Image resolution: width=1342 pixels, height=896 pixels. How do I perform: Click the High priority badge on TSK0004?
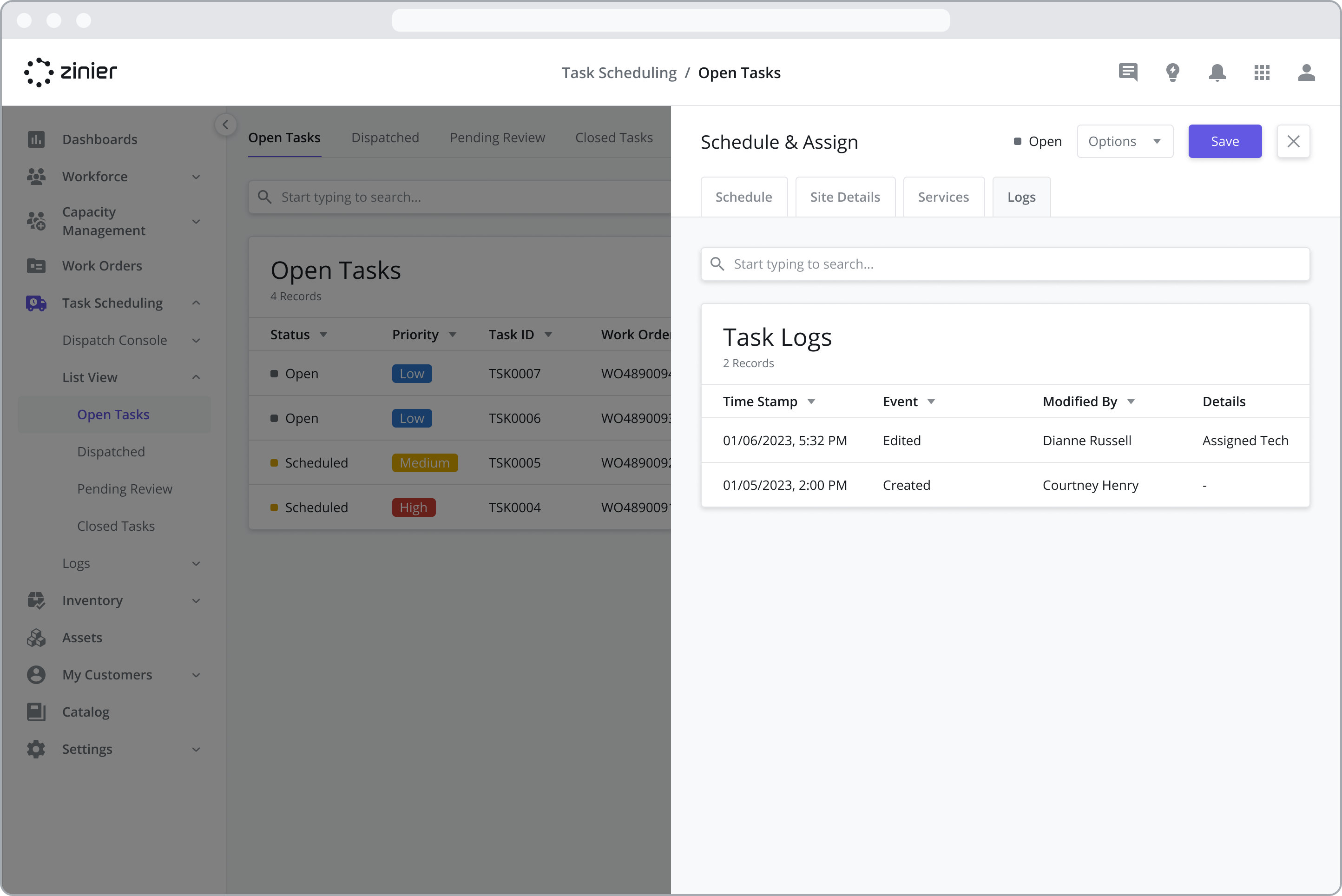(x=413, y=507)
